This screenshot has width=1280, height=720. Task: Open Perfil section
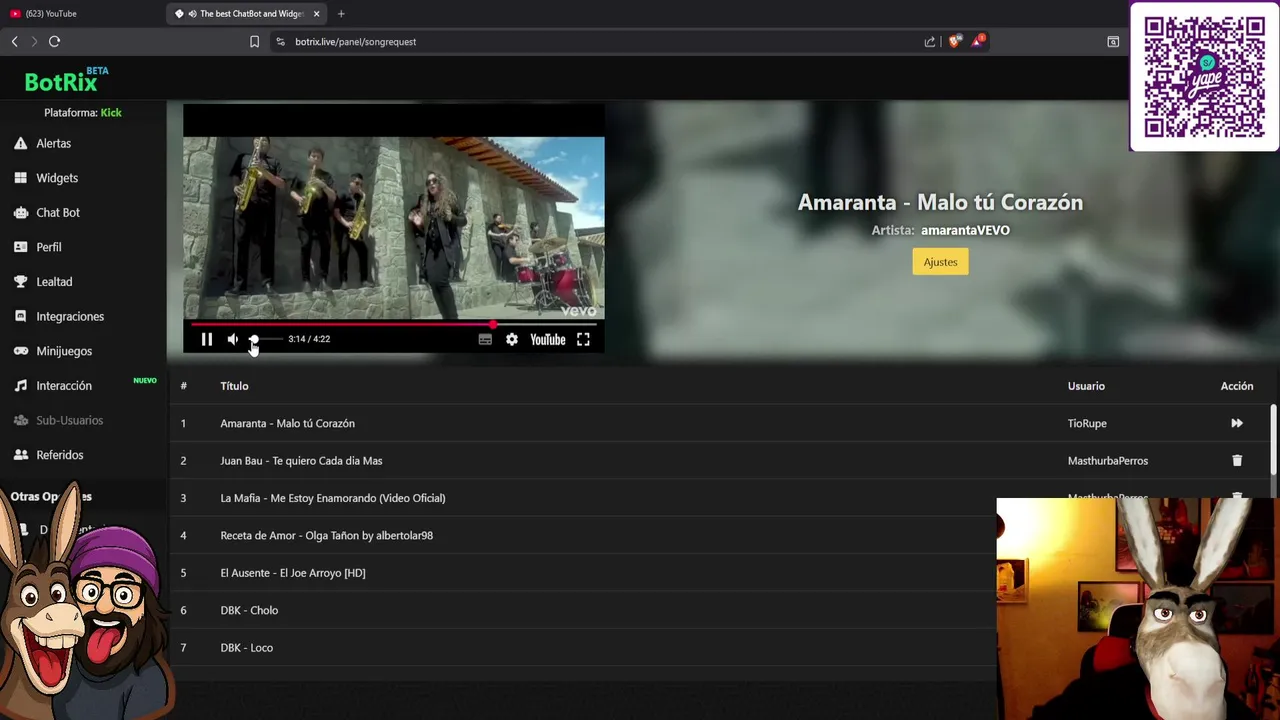49,247
